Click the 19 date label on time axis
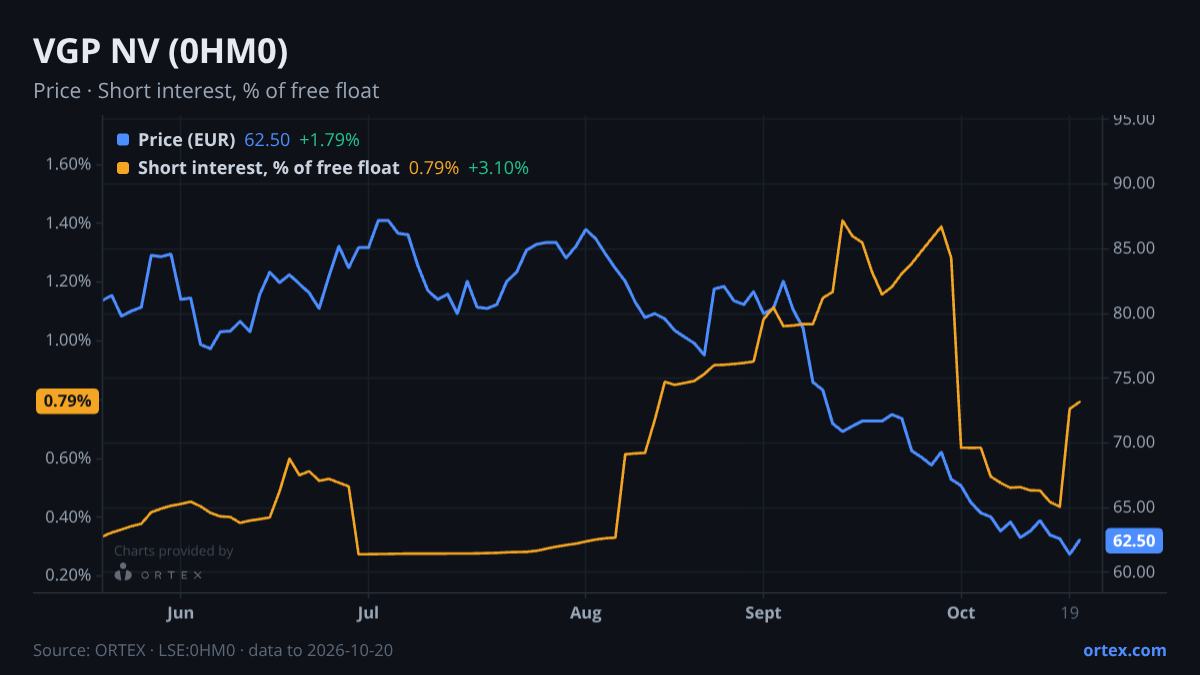This screenshot has height=675, width=1200. point(1069,613)
